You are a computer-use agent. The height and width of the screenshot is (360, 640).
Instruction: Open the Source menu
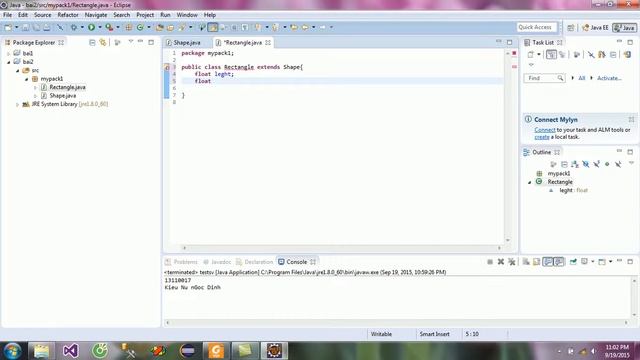point(42,15)
